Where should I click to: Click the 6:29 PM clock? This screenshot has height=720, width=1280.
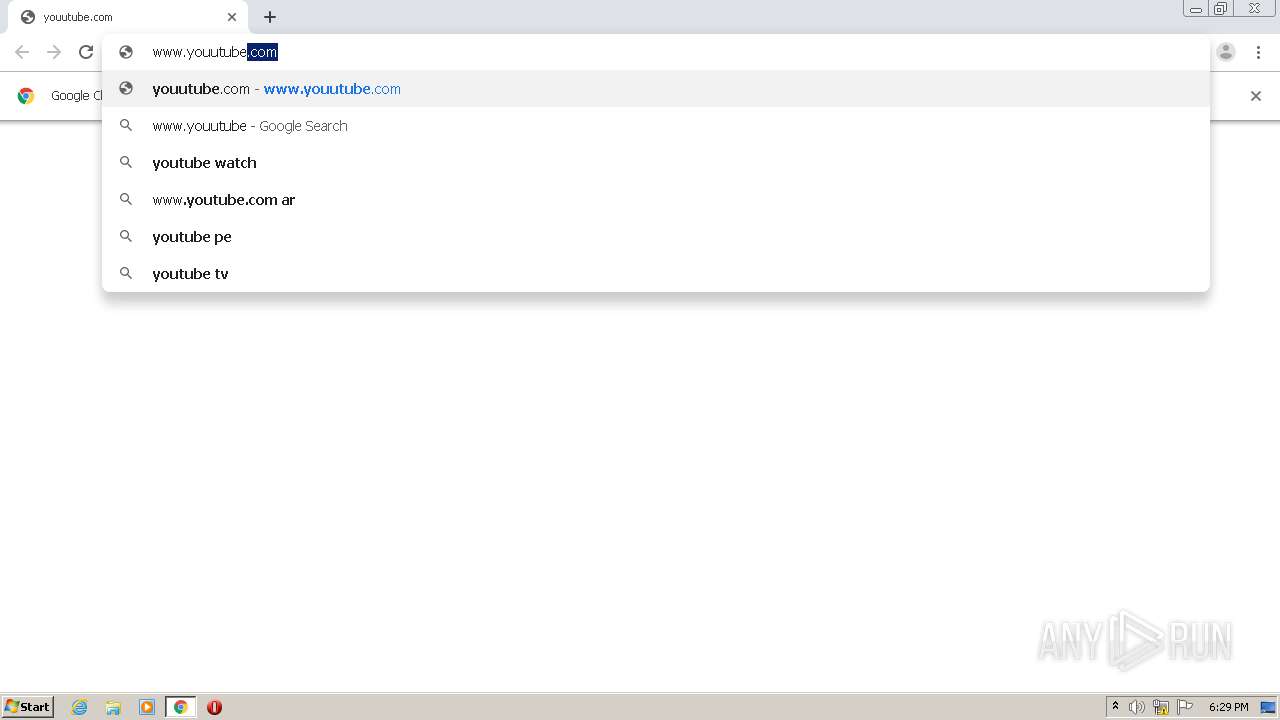tap(1228, 707)
